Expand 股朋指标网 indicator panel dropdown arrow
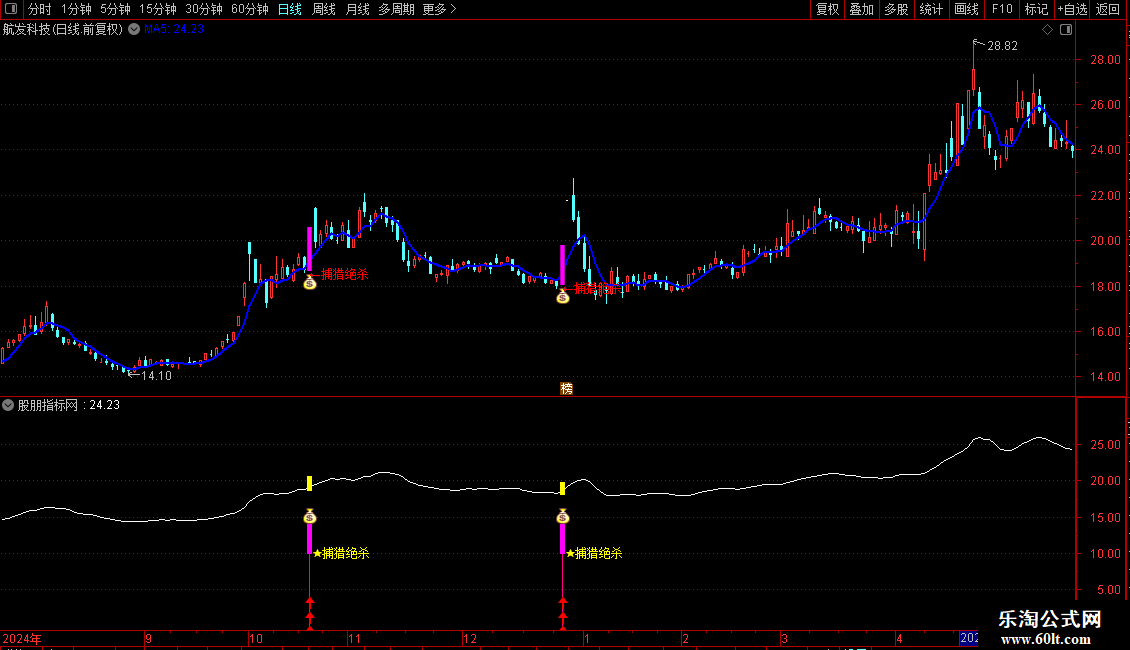 9,405
